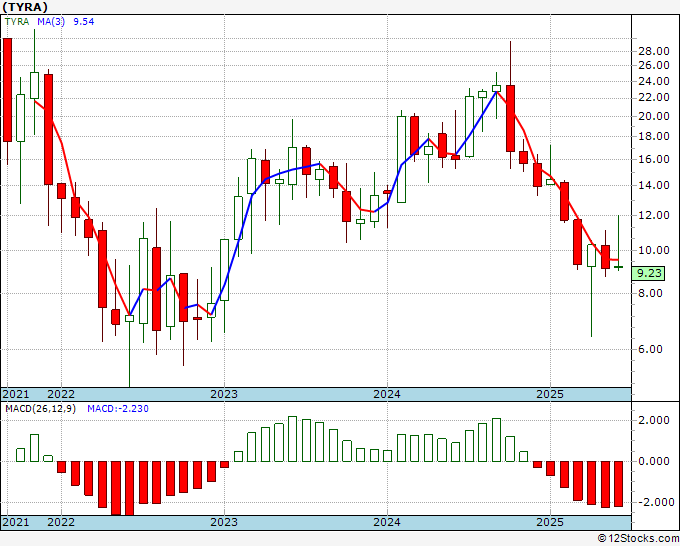680x546 pixels.
Task: Select the 24.00 price axis label
Action: tap(654, 81)
